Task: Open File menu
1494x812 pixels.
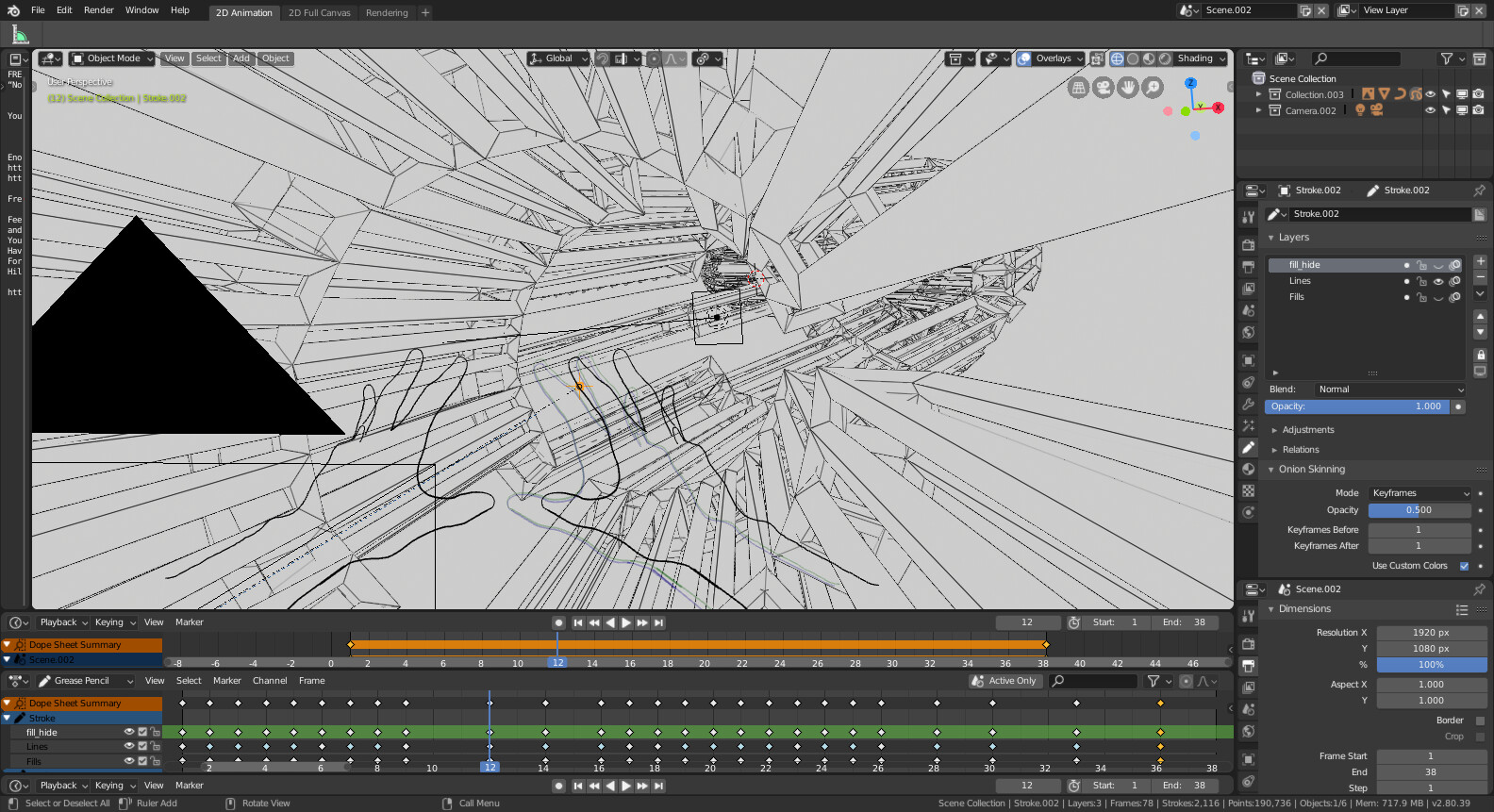Action: click(38, 10)
